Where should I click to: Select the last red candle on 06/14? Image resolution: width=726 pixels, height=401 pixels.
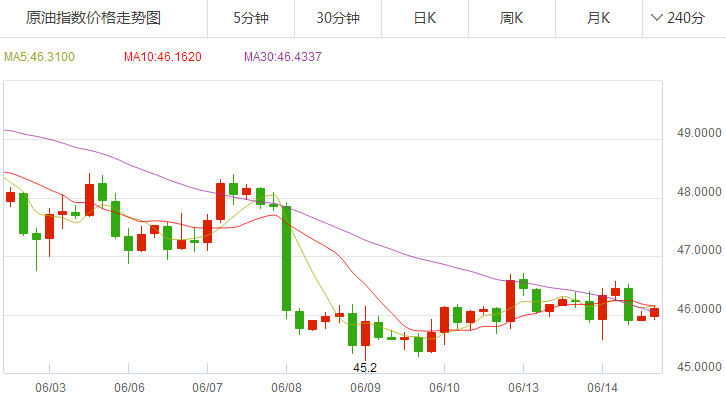tap(654, 313)
